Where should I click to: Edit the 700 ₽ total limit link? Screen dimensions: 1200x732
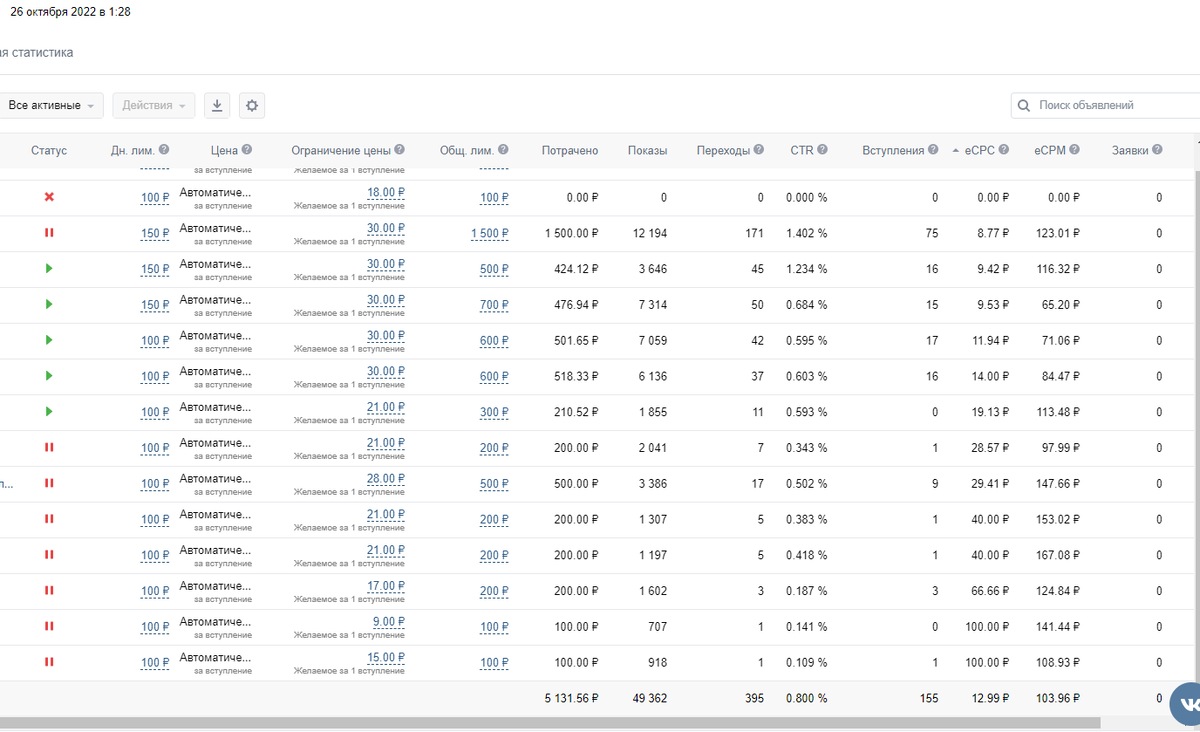tap(494, 305)
